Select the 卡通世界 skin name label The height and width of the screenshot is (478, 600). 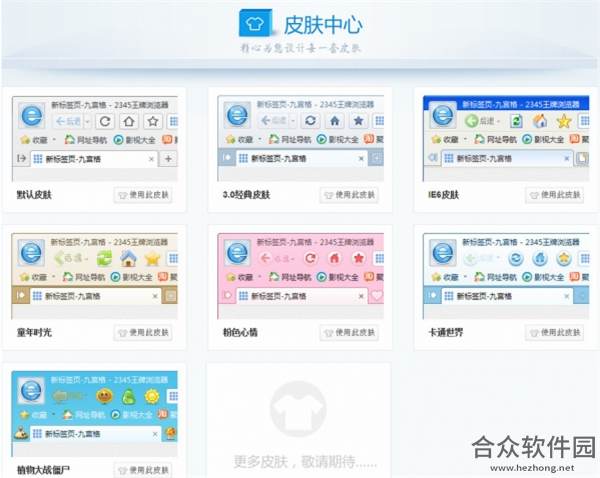tap(445, 333)
